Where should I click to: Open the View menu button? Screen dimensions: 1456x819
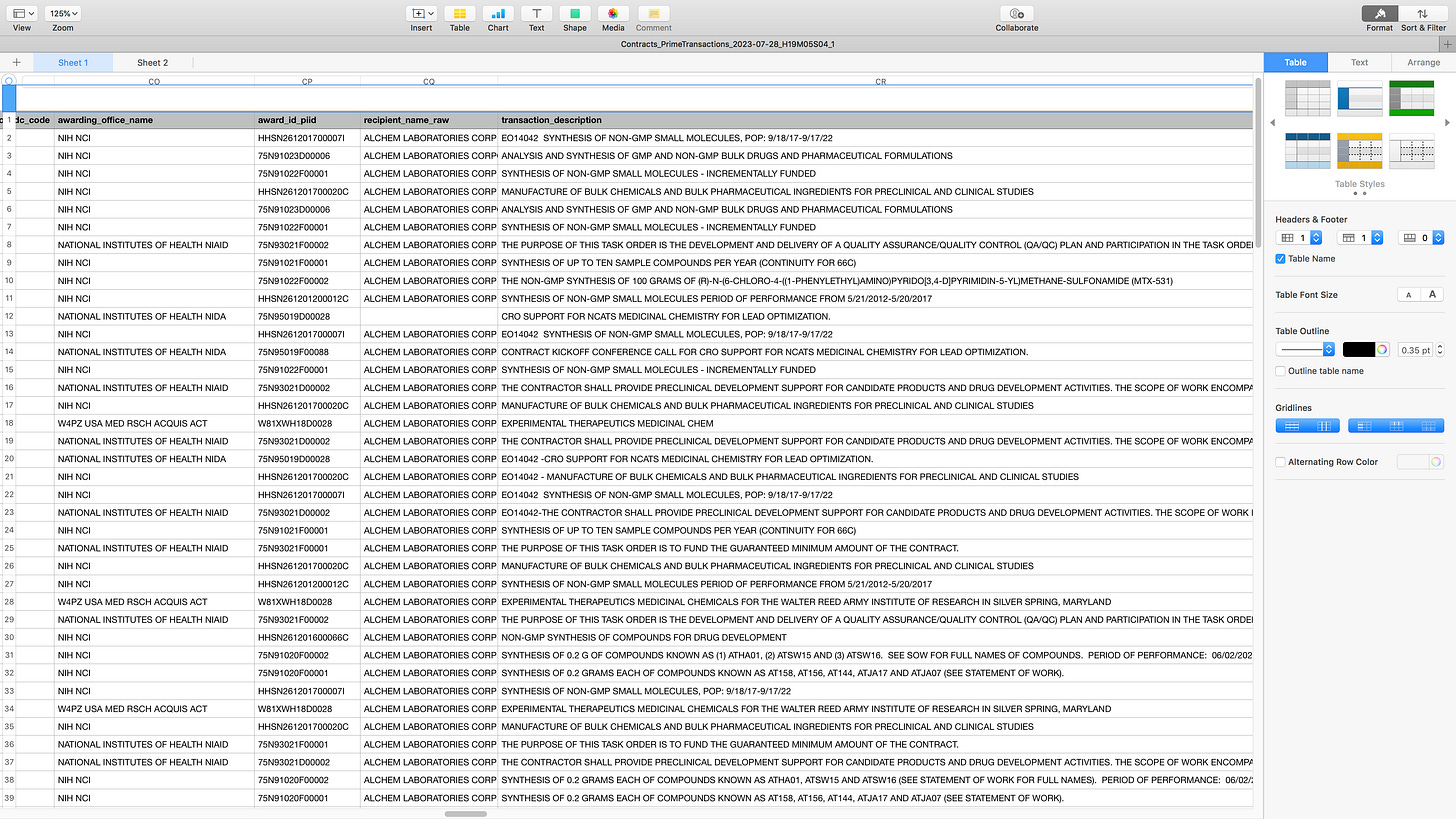[22, 14]
